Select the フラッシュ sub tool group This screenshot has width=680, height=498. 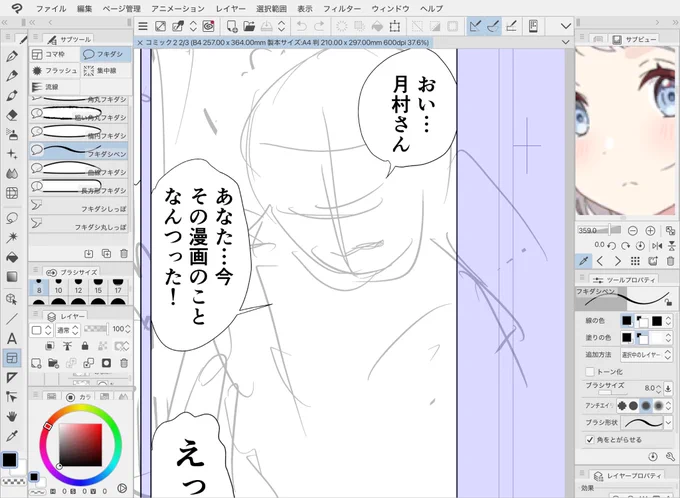click(54, 71)
